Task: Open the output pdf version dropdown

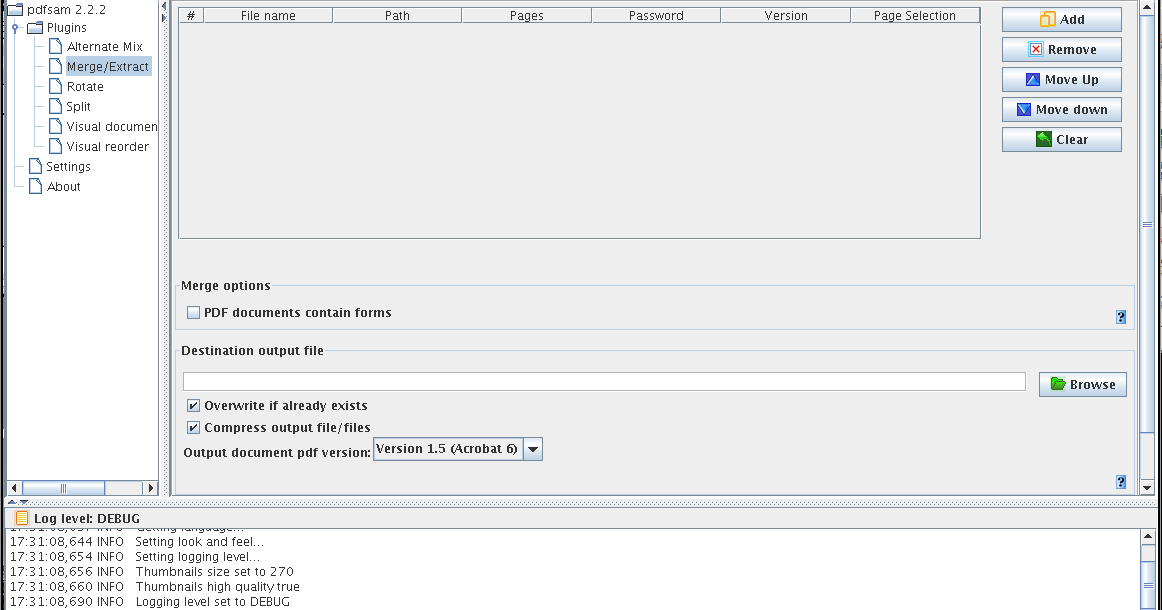Action: tap(533, 449)
